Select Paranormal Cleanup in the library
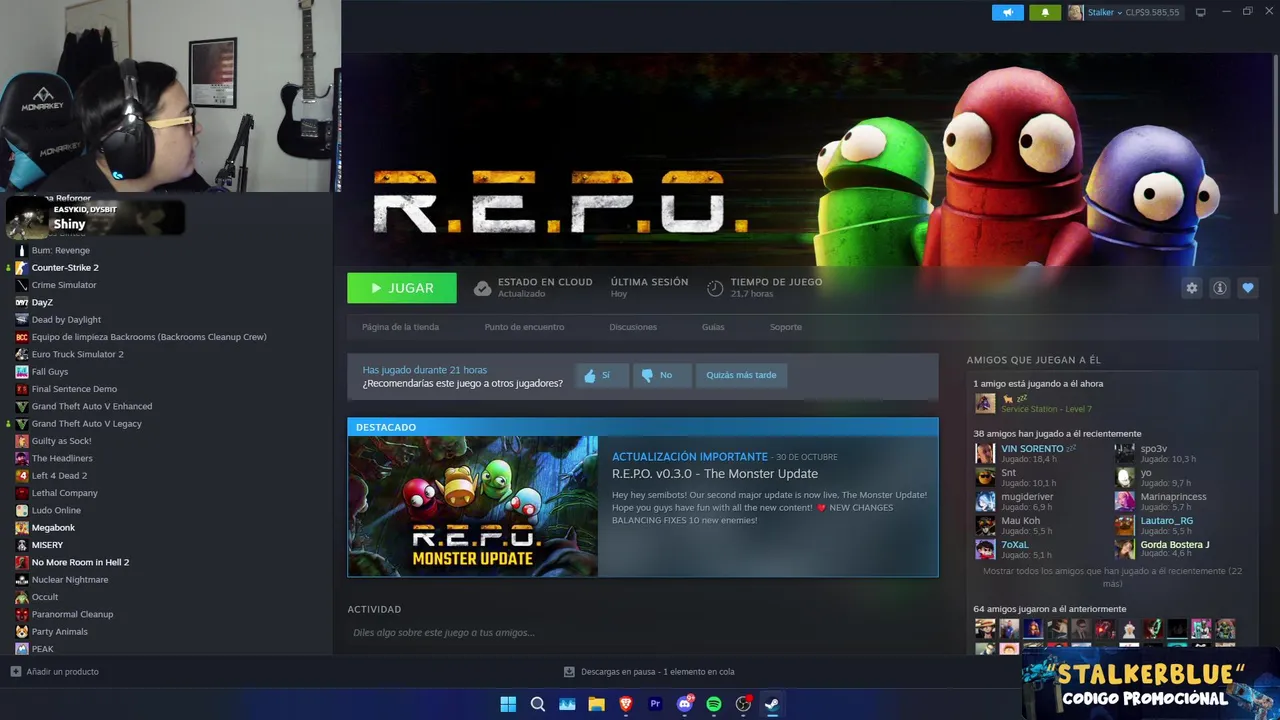Viewport: 1280px width, 720px height. pyautogui.click(x=72, y=614)
